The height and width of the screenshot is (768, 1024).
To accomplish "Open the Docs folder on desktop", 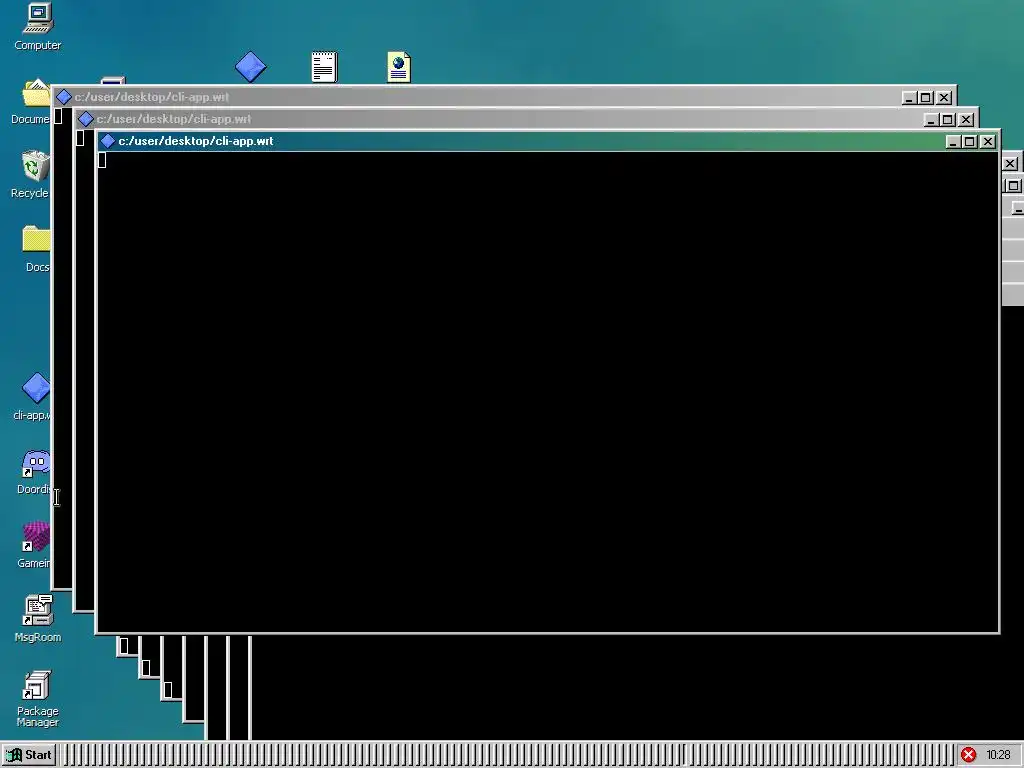I will (36, 248).
